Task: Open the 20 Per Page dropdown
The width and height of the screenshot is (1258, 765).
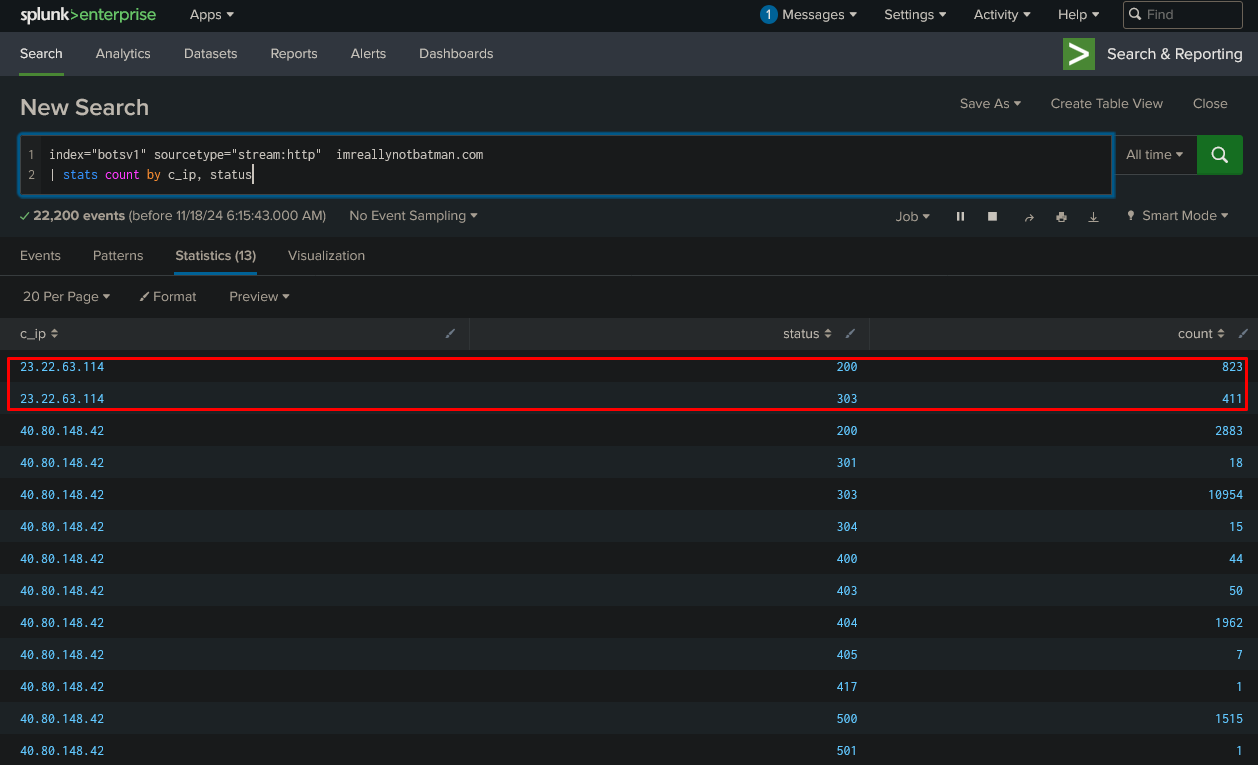Action: [x=66, y=296]
